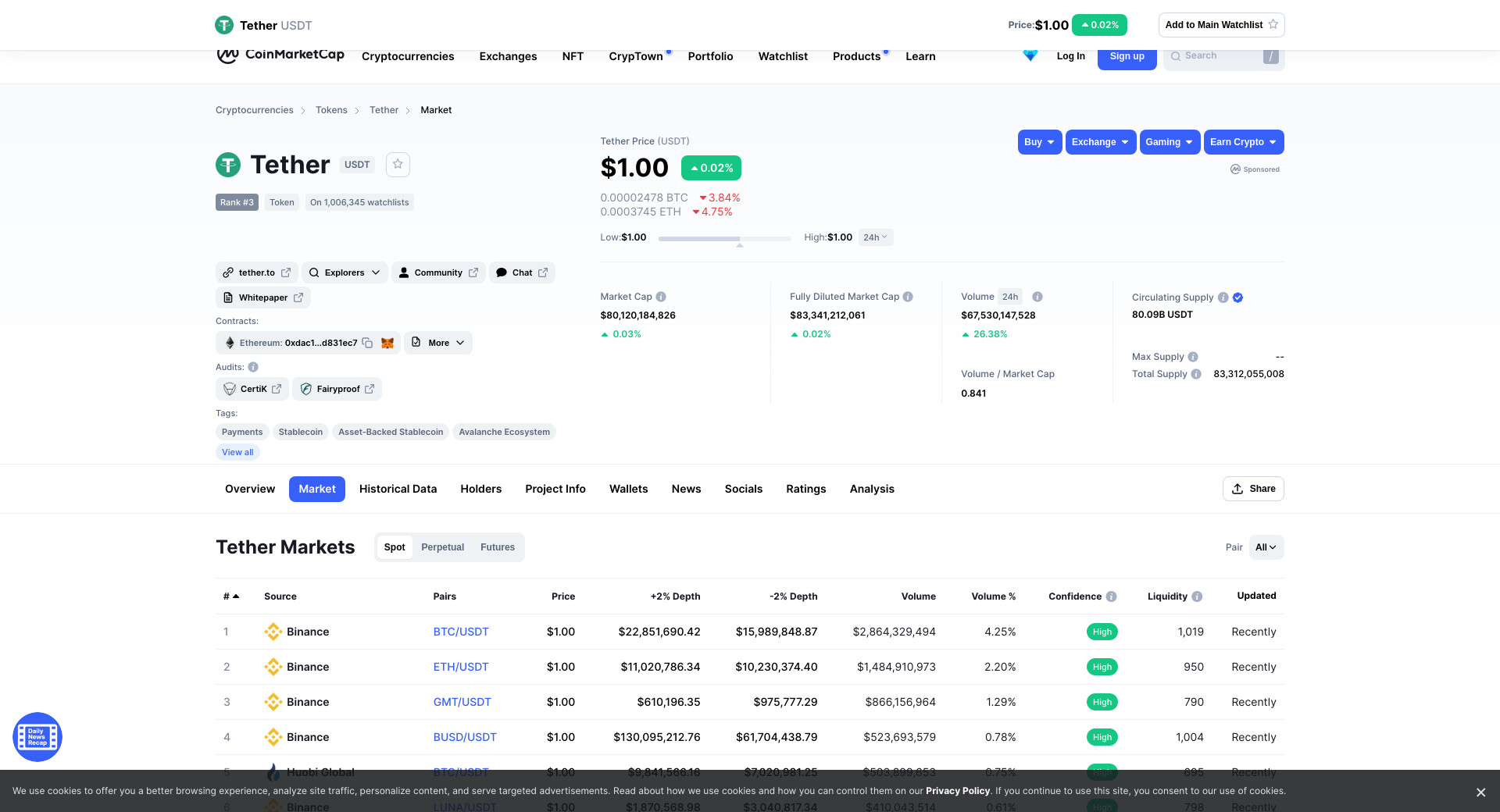
Task: Click the Low-High price range slider
Action: 724,238
